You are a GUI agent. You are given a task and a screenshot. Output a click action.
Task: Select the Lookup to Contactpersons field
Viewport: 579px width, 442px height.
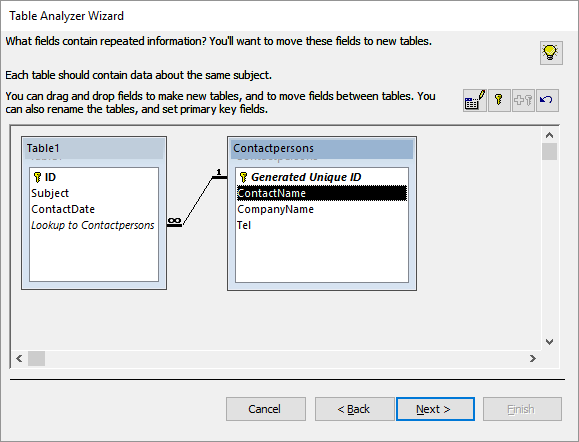(92, 225)
